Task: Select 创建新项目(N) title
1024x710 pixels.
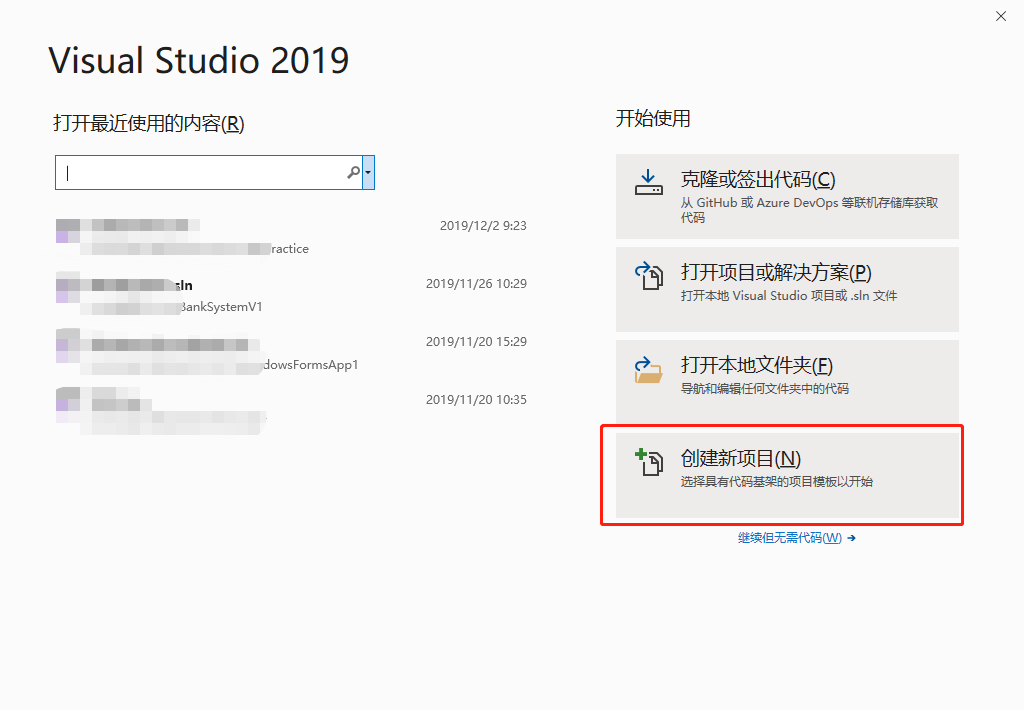Action: pos(741,459)
